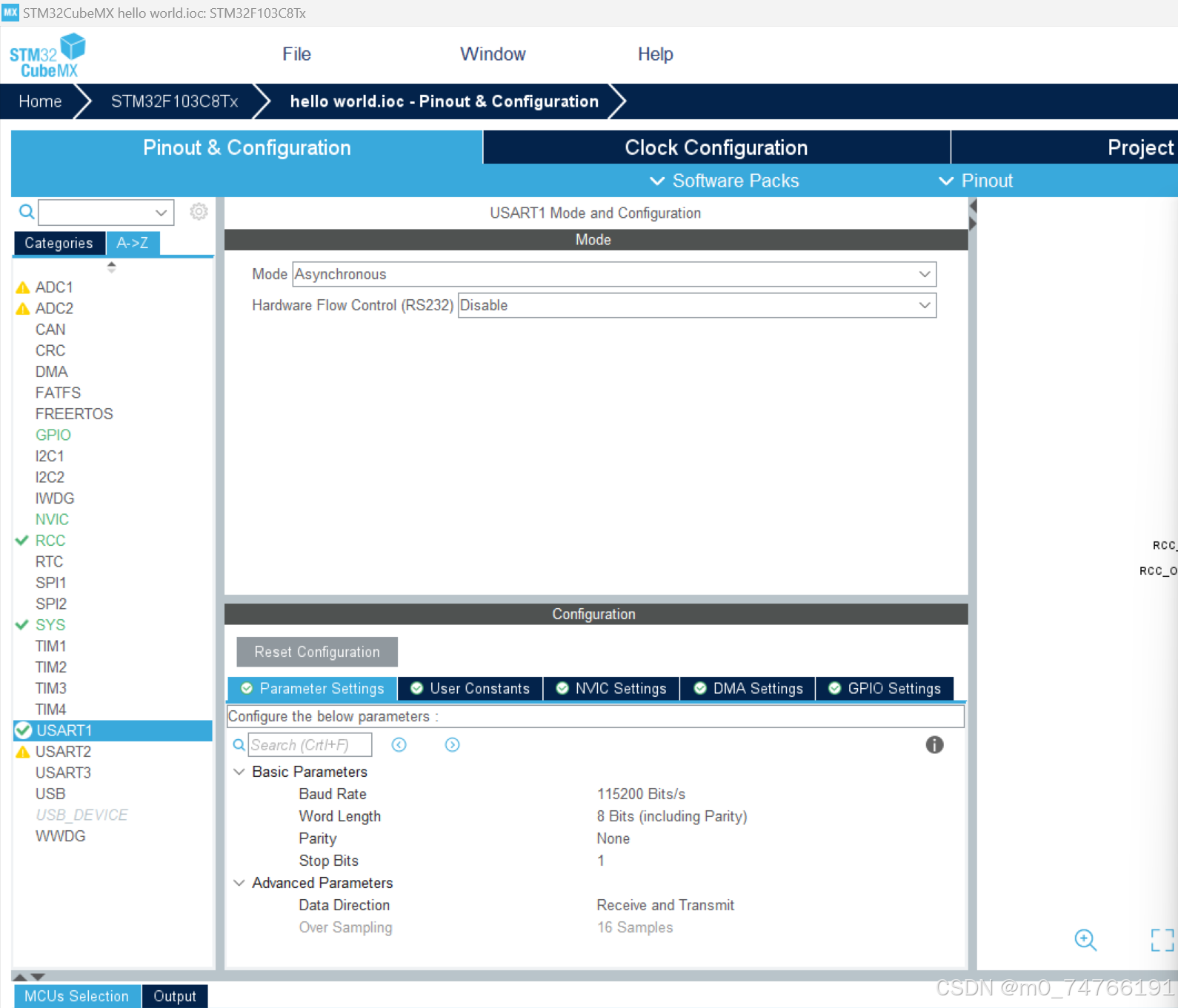1178x1008 pixels.
Task: Select FREERTOS in the peripheral list
Action: click(x=74, y=414)
